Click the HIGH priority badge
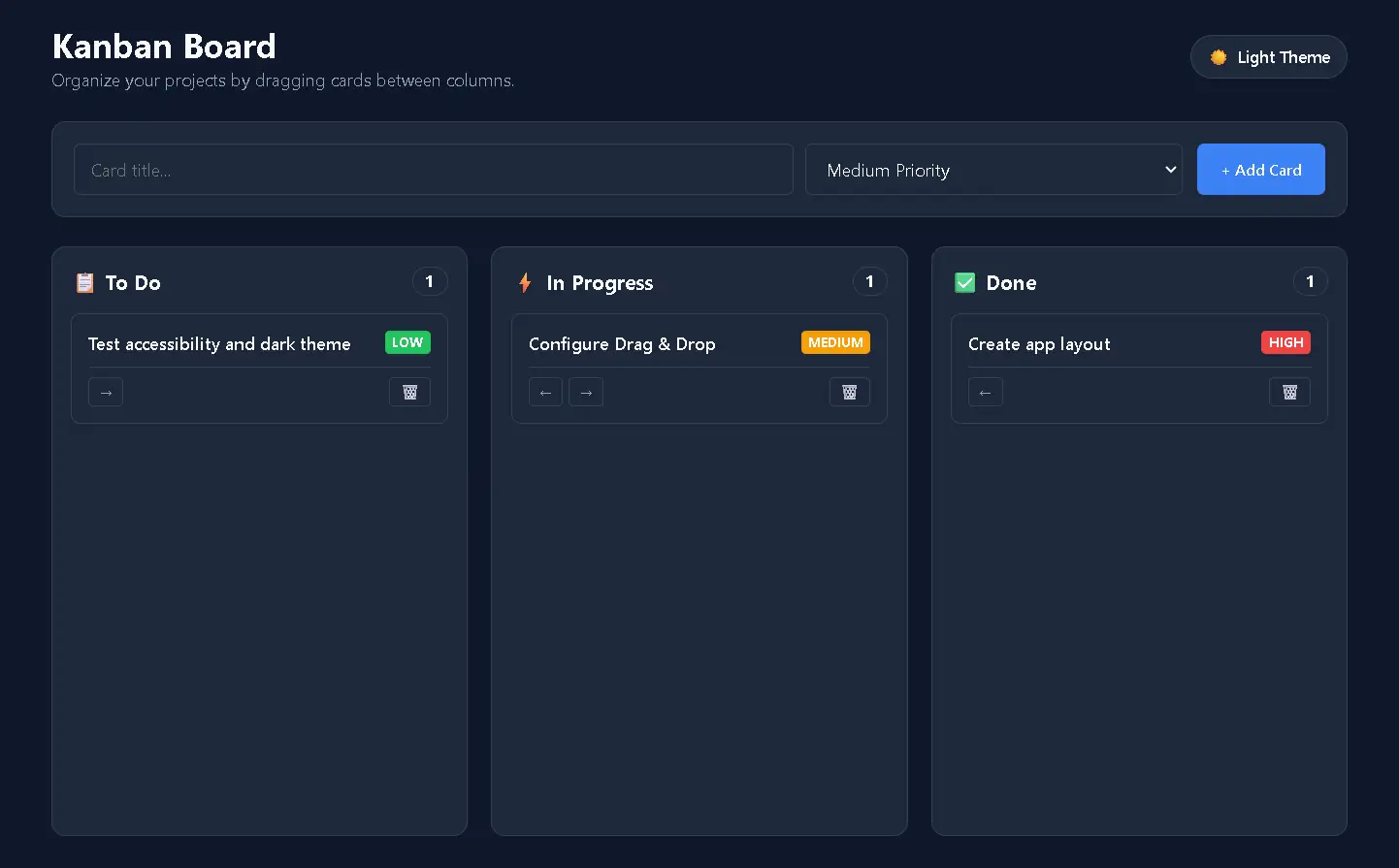This screenshot has height=868, width=1399. point(1285,342)
